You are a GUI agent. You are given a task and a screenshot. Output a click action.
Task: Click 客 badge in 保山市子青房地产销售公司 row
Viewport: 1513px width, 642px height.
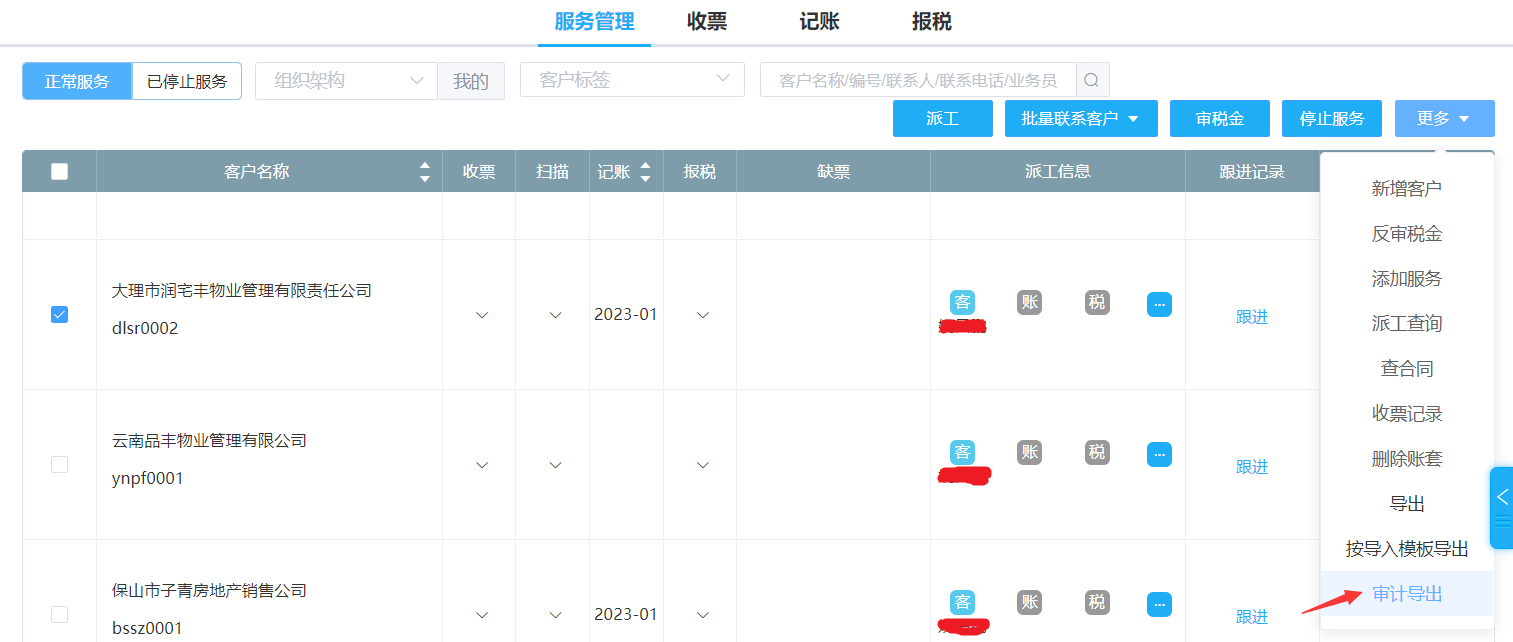point(962,602)
